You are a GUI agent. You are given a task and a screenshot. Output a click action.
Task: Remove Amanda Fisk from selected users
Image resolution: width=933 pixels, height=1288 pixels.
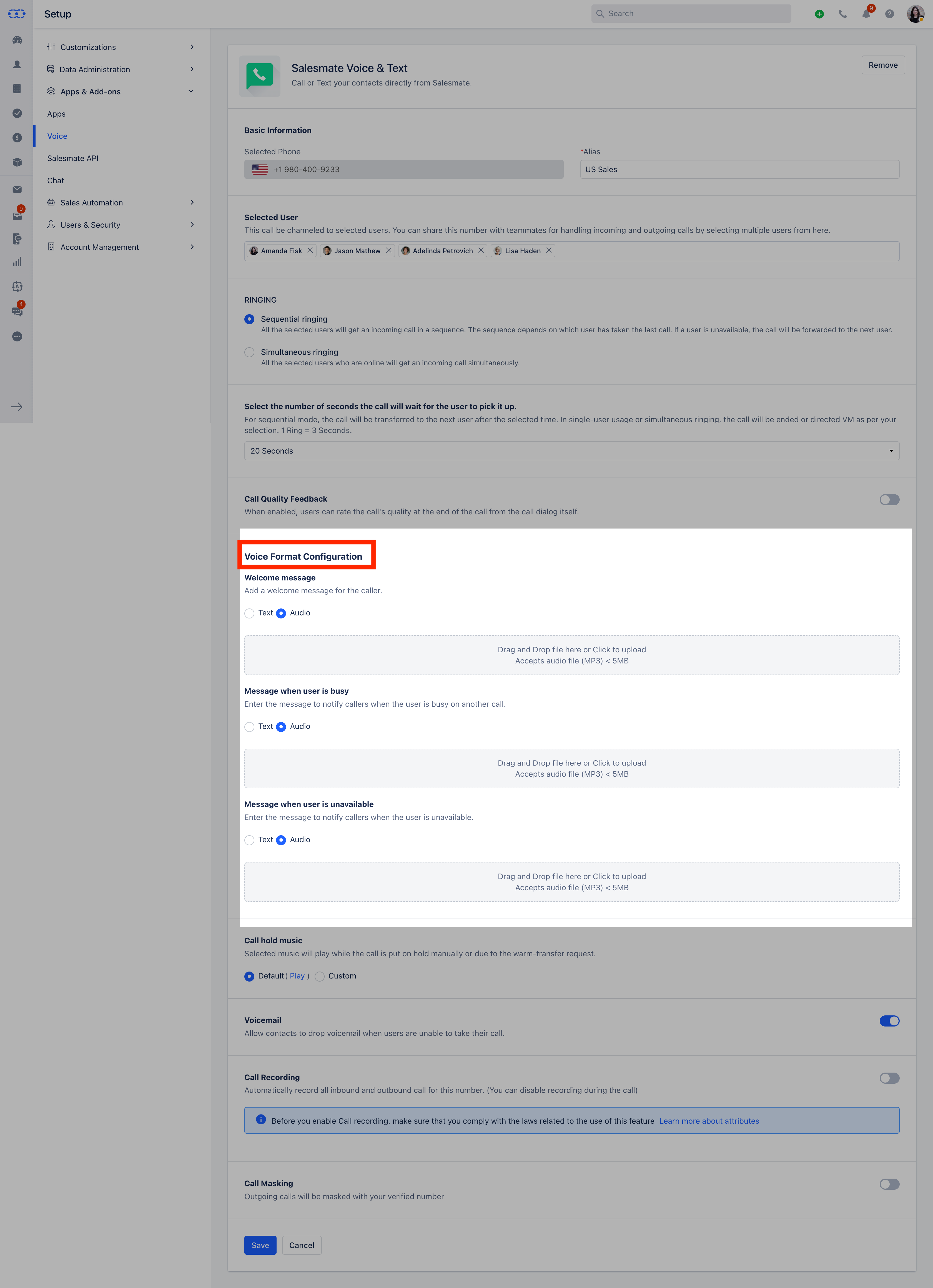tap(310, 250)
